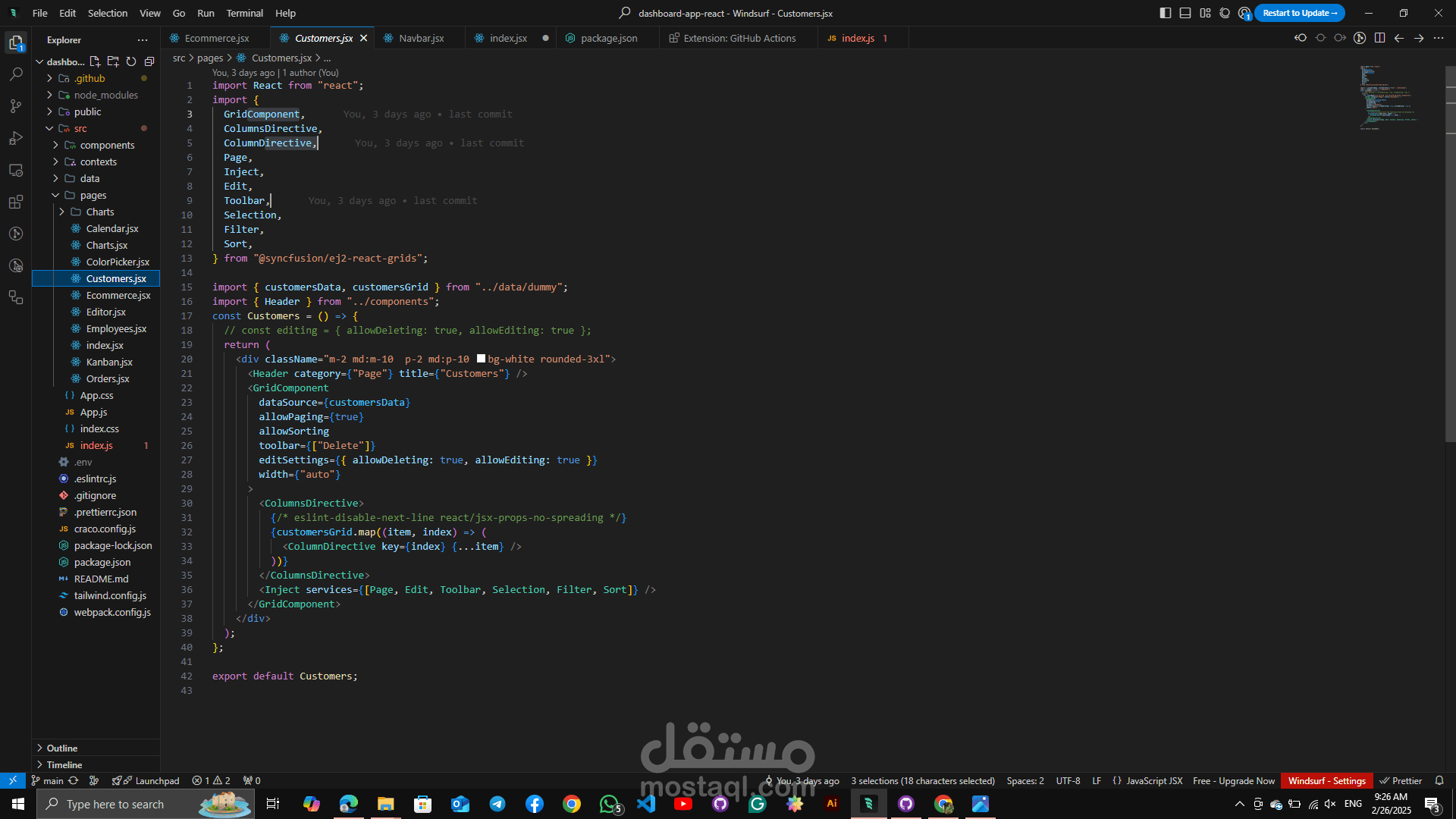Refresh the Explorer file tree
The width and height of the screenshot is (1456, 819).
pyautogui.click(x=131, y=61)
